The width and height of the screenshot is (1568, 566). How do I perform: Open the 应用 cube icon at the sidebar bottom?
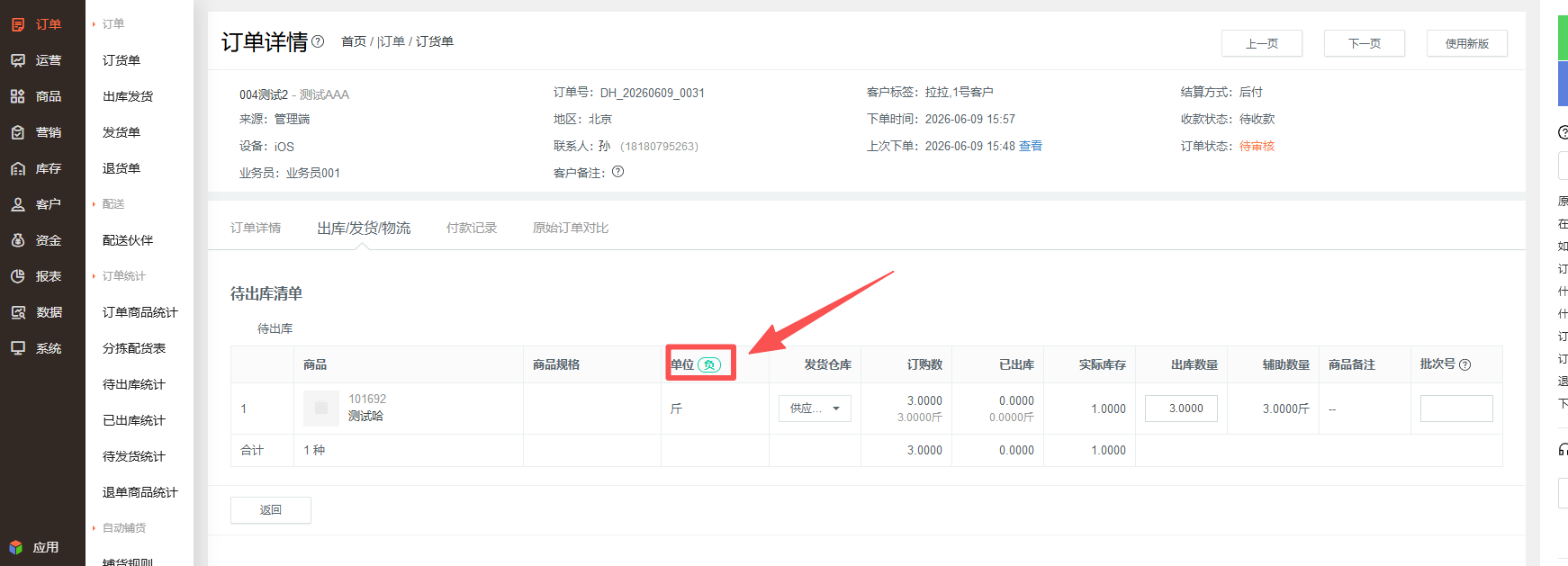tap(15, 547)
